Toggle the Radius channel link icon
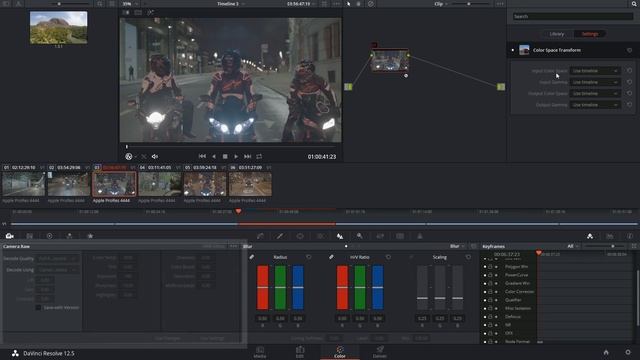Image resolution: width=640 pixels, height=360 pixels. pos(252,257)
